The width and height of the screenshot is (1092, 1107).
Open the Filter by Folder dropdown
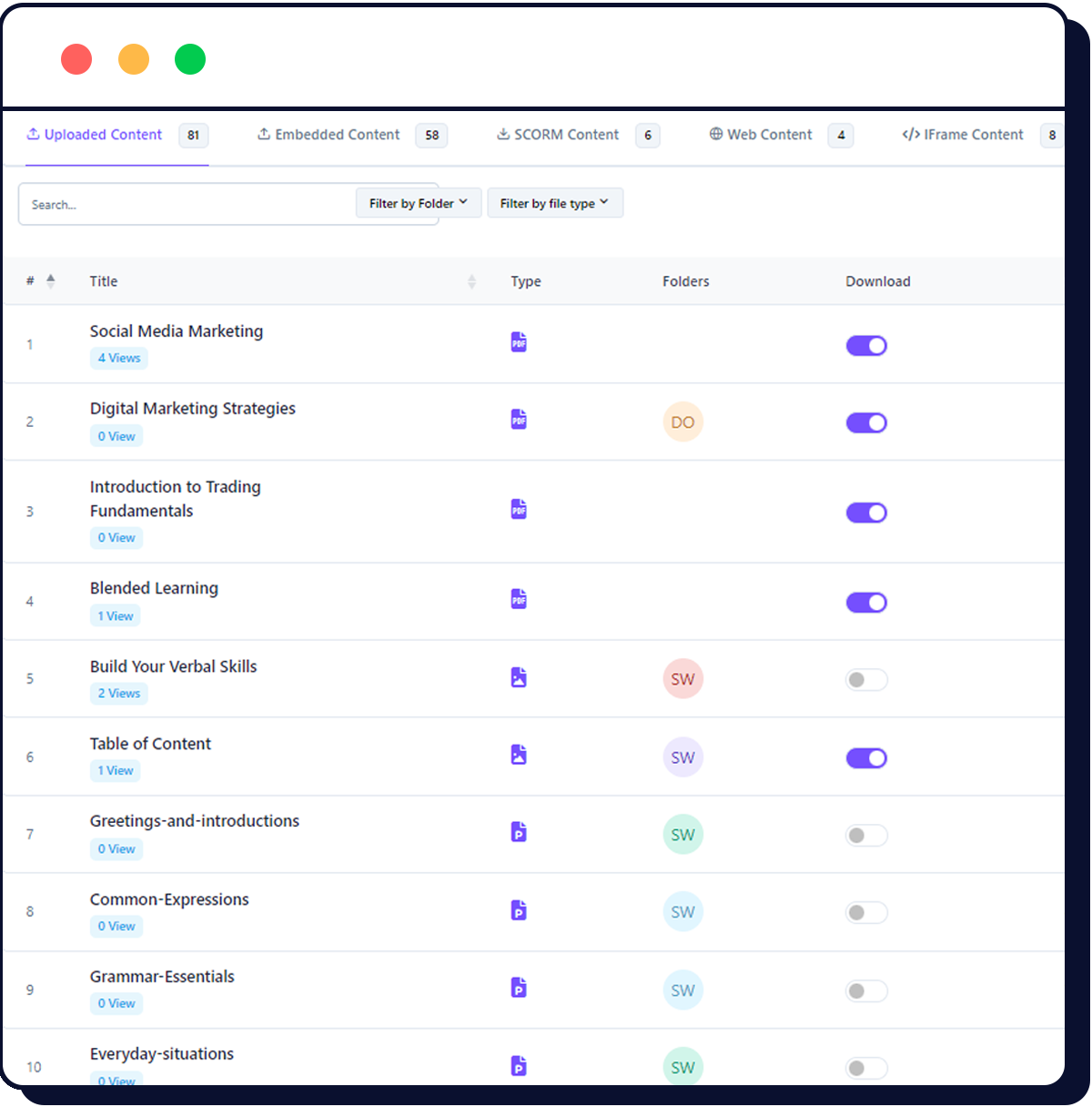tap(418, 204)
